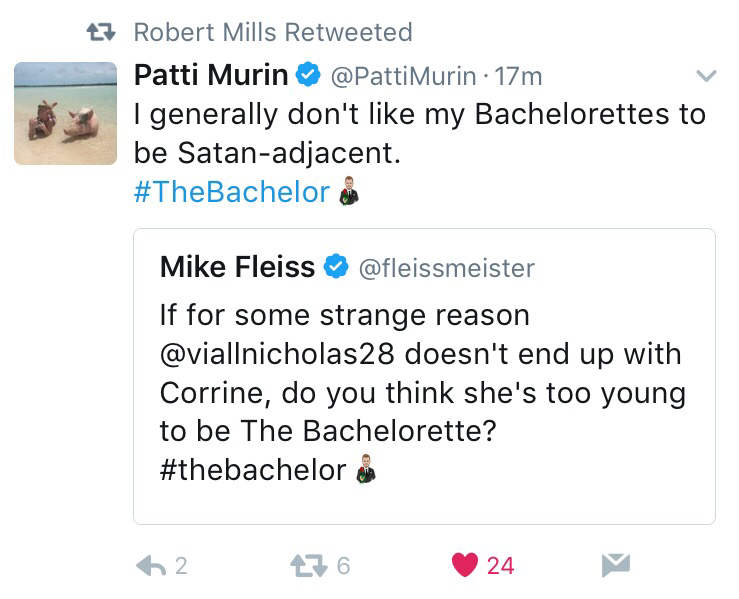Click Patti Murin's blue verified badge
Screen dimensions: 739x599
coord(308,75)
